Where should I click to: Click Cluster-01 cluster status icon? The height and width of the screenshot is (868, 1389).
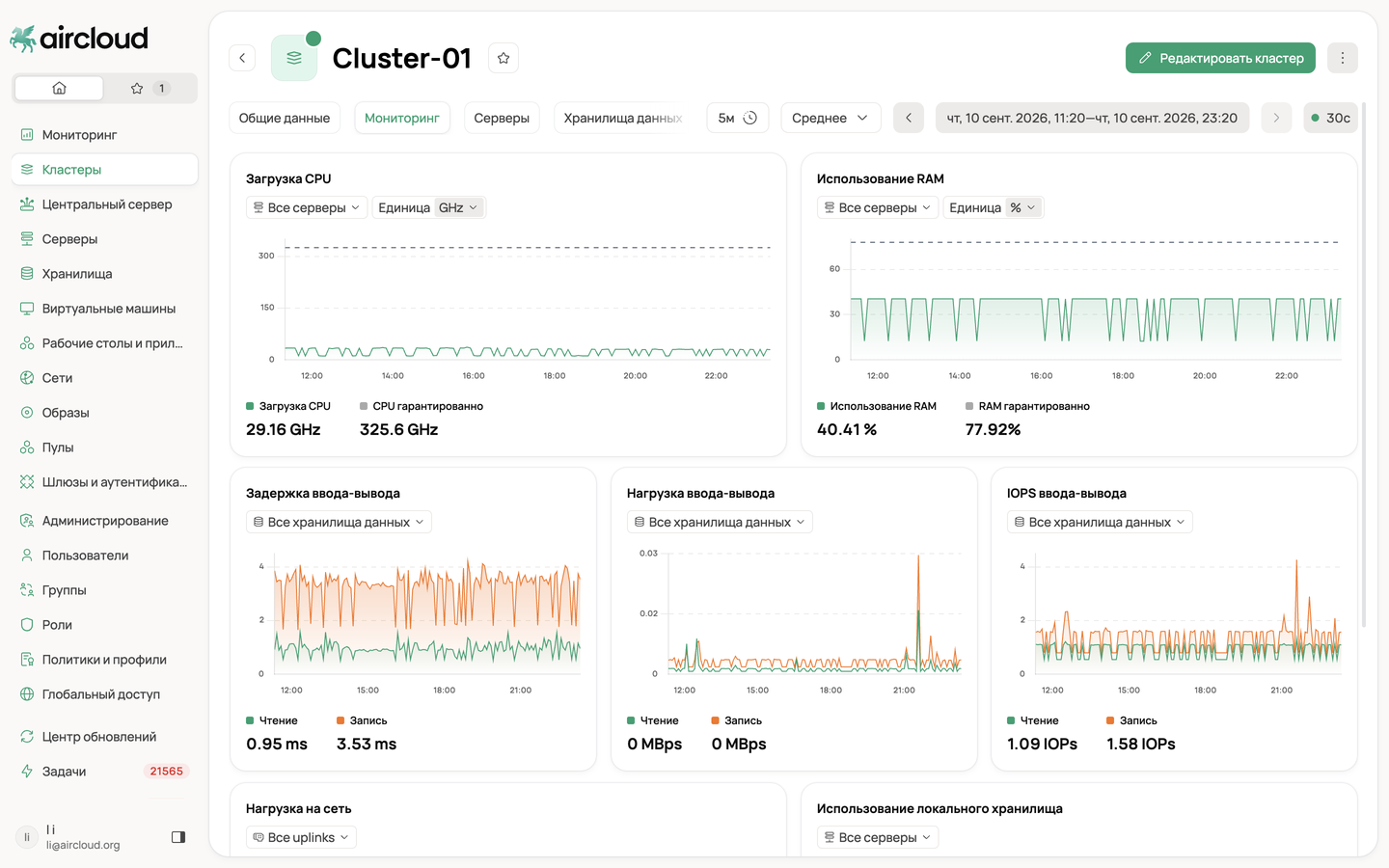(x=294, y=58)
